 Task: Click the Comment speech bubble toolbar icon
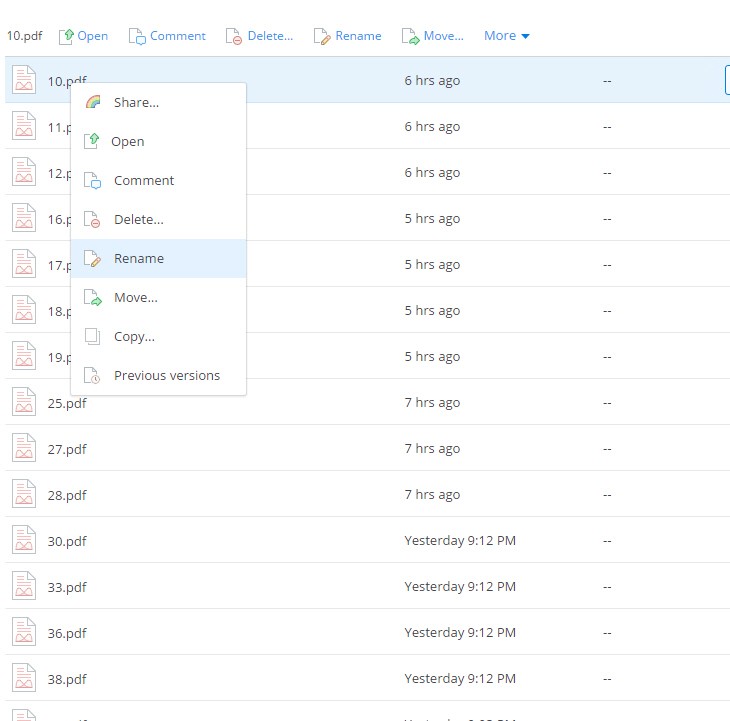(137, 36)
